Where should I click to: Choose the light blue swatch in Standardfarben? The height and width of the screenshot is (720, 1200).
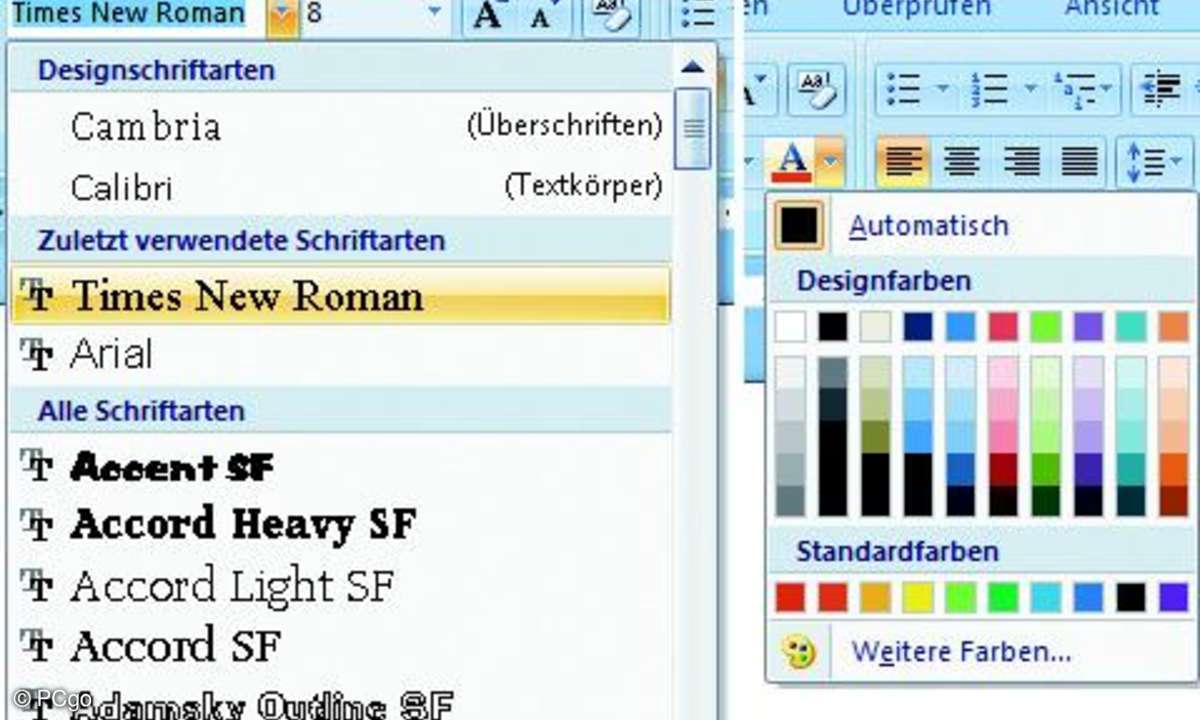pos(1046,597)
